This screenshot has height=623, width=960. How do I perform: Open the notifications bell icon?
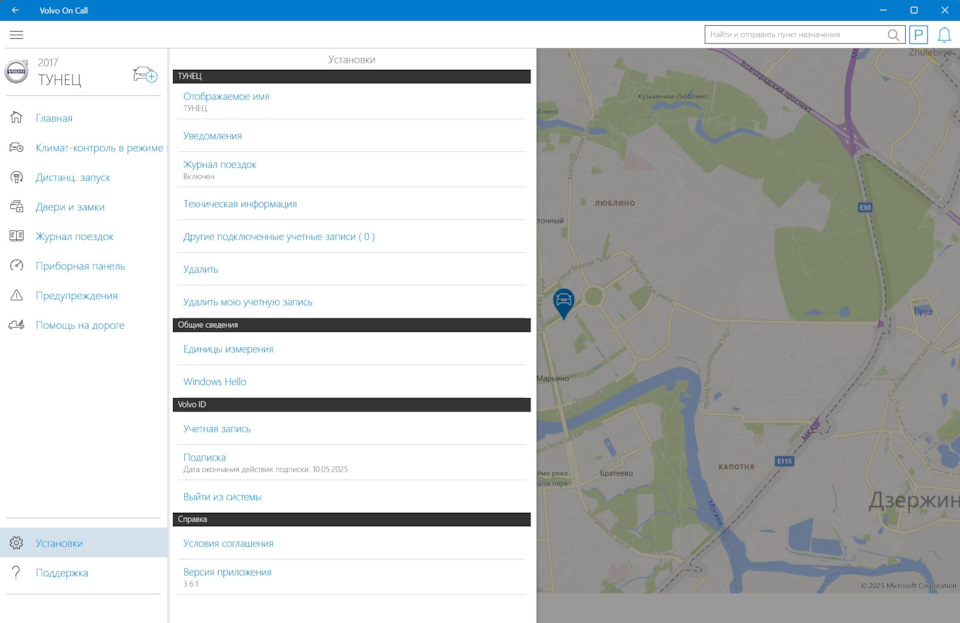pos(945,35)
